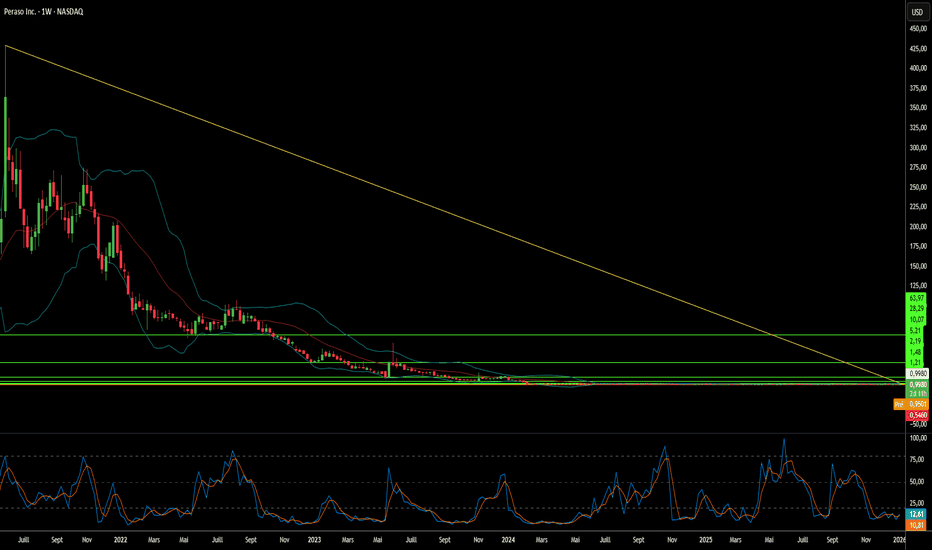The height and width of the screenshot is (550, 932).
Task: Click the orange 0,9501 pre-market price tag
Action: (x=918, y=404)
